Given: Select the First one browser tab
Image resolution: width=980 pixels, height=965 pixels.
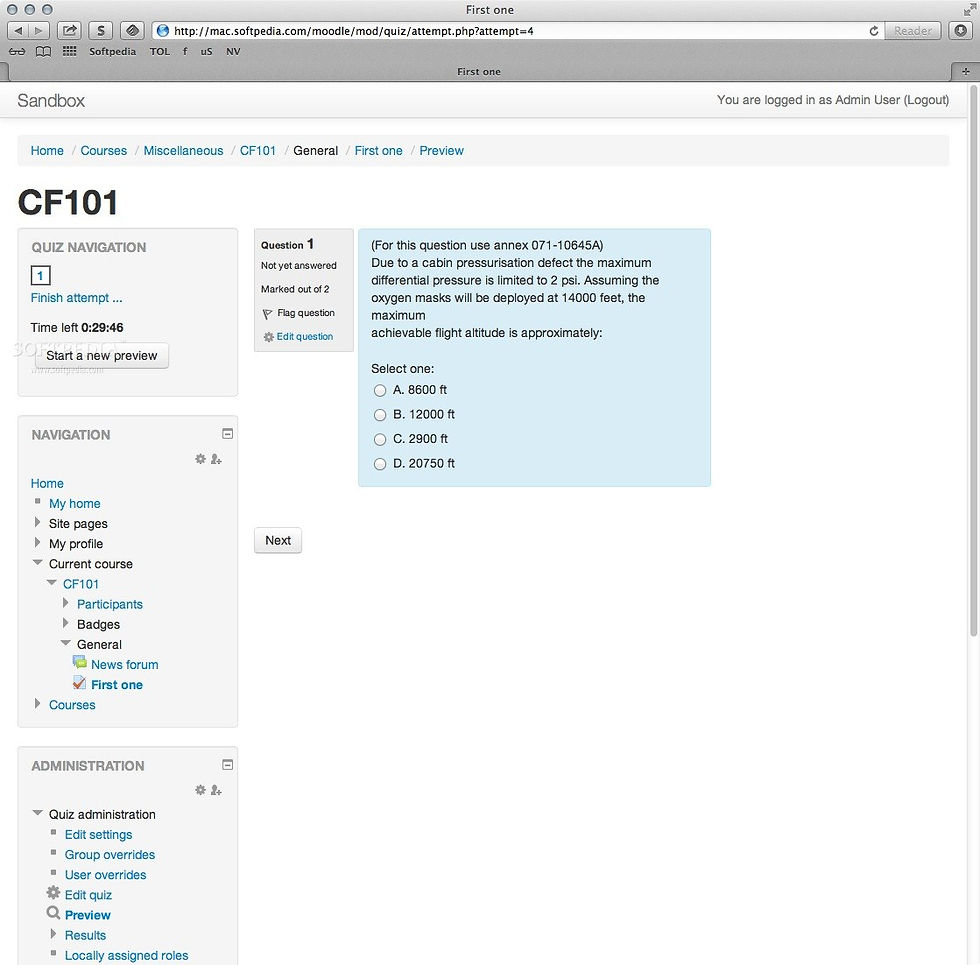Looking at the screenshot, I should [479, 71].
